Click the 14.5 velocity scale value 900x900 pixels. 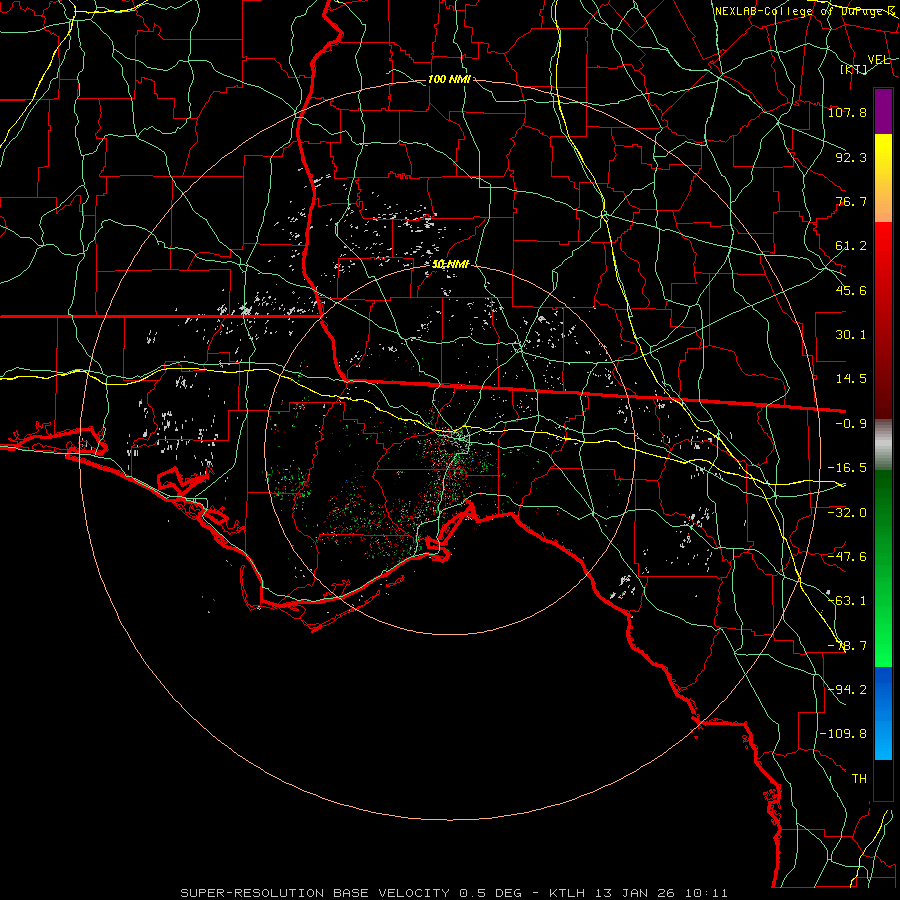(x=851, y=379)
